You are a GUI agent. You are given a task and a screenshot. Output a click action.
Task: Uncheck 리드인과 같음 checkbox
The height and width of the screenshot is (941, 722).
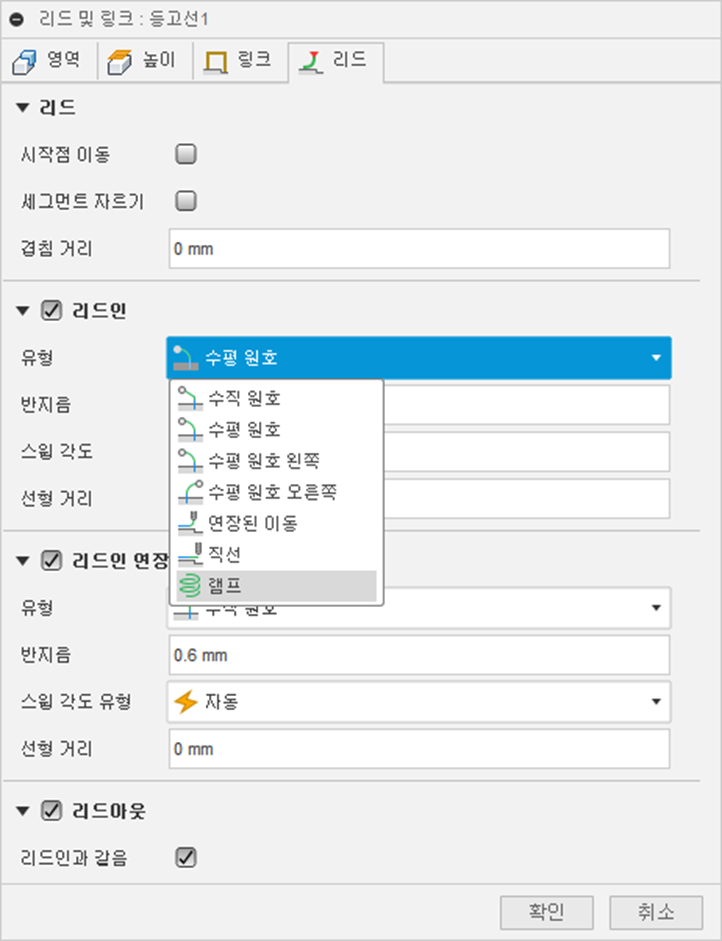click(x=186, y=858)
